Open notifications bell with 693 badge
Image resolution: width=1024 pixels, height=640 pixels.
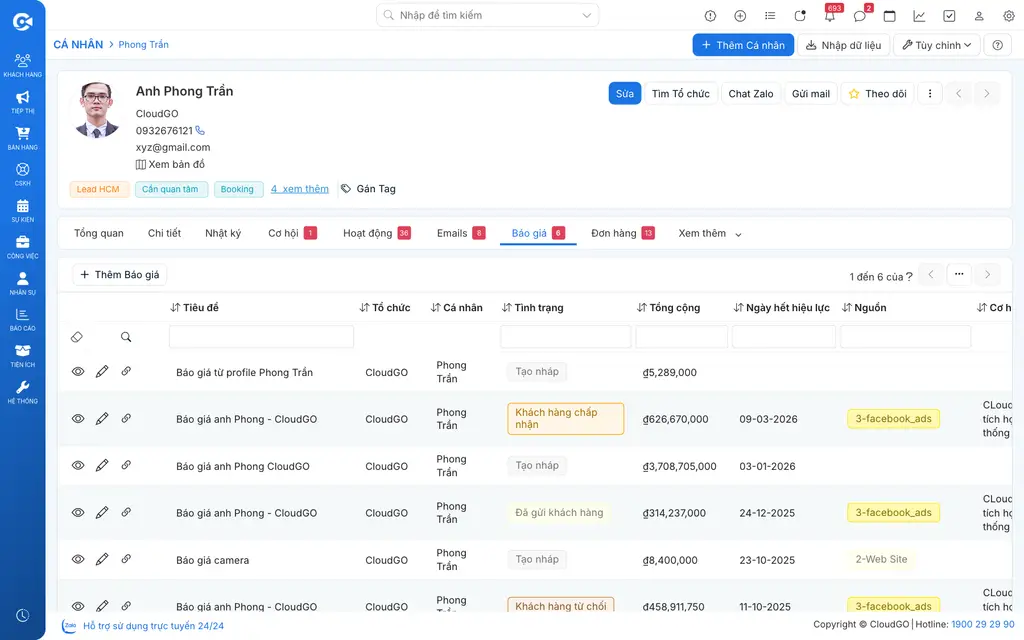830,14
